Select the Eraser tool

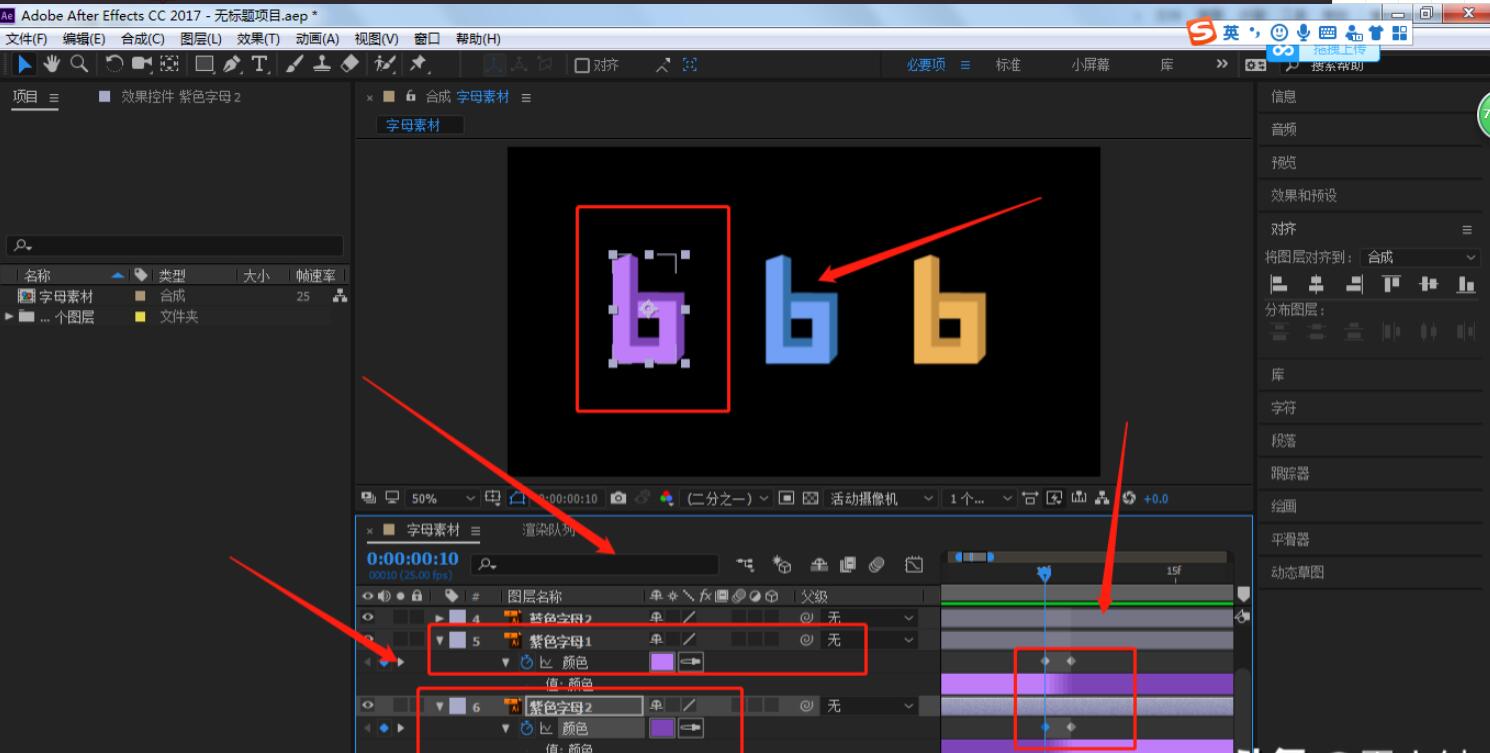349,64
